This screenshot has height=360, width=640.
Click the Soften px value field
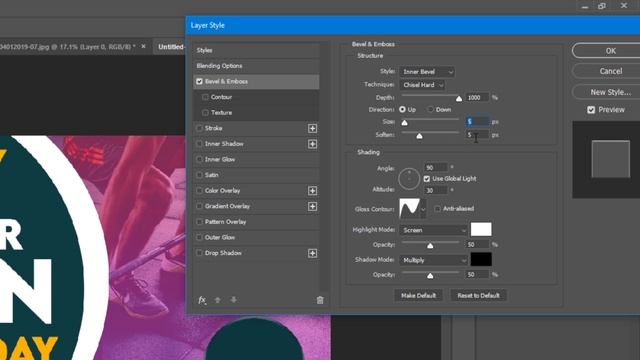pyautogui.click(x=477, y=135)
